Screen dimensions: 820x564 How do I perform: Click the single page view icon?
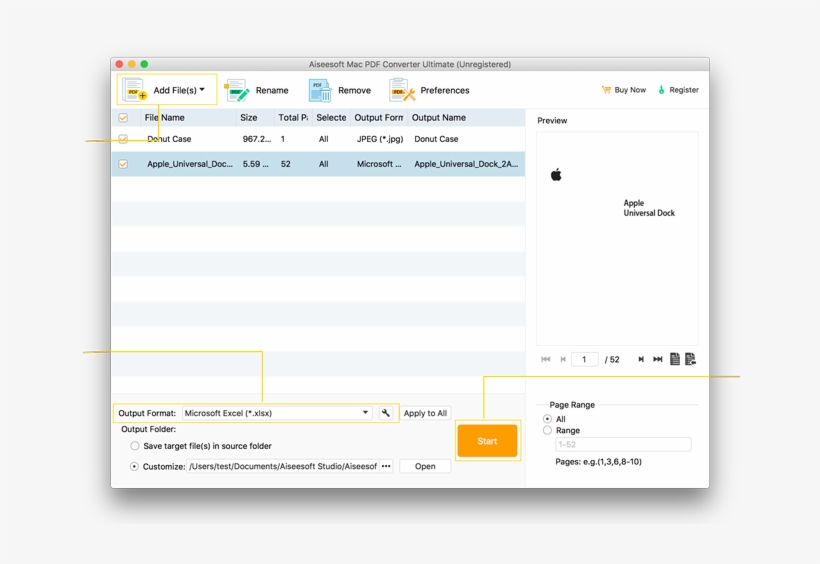point(675,359)
